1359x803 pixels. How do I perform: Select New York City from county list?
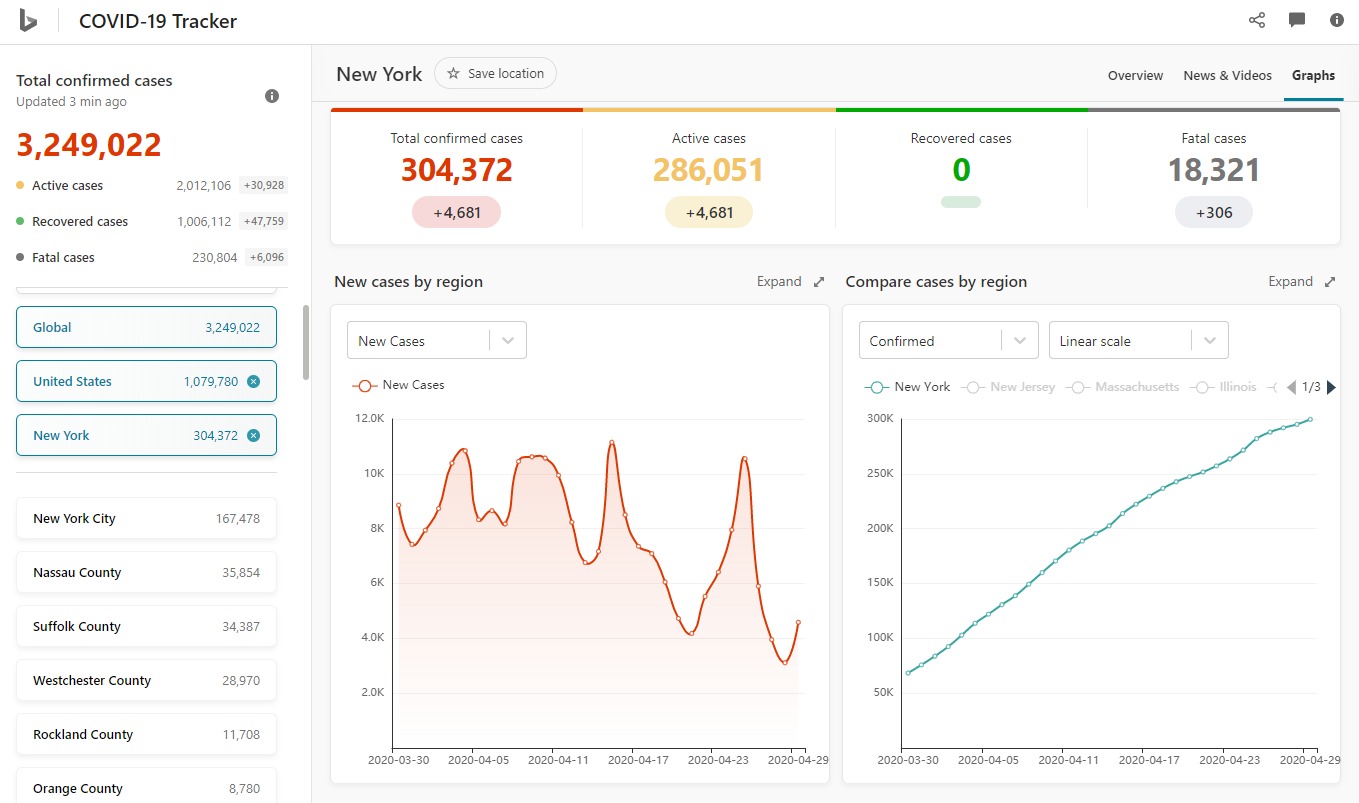click(146, 519)
